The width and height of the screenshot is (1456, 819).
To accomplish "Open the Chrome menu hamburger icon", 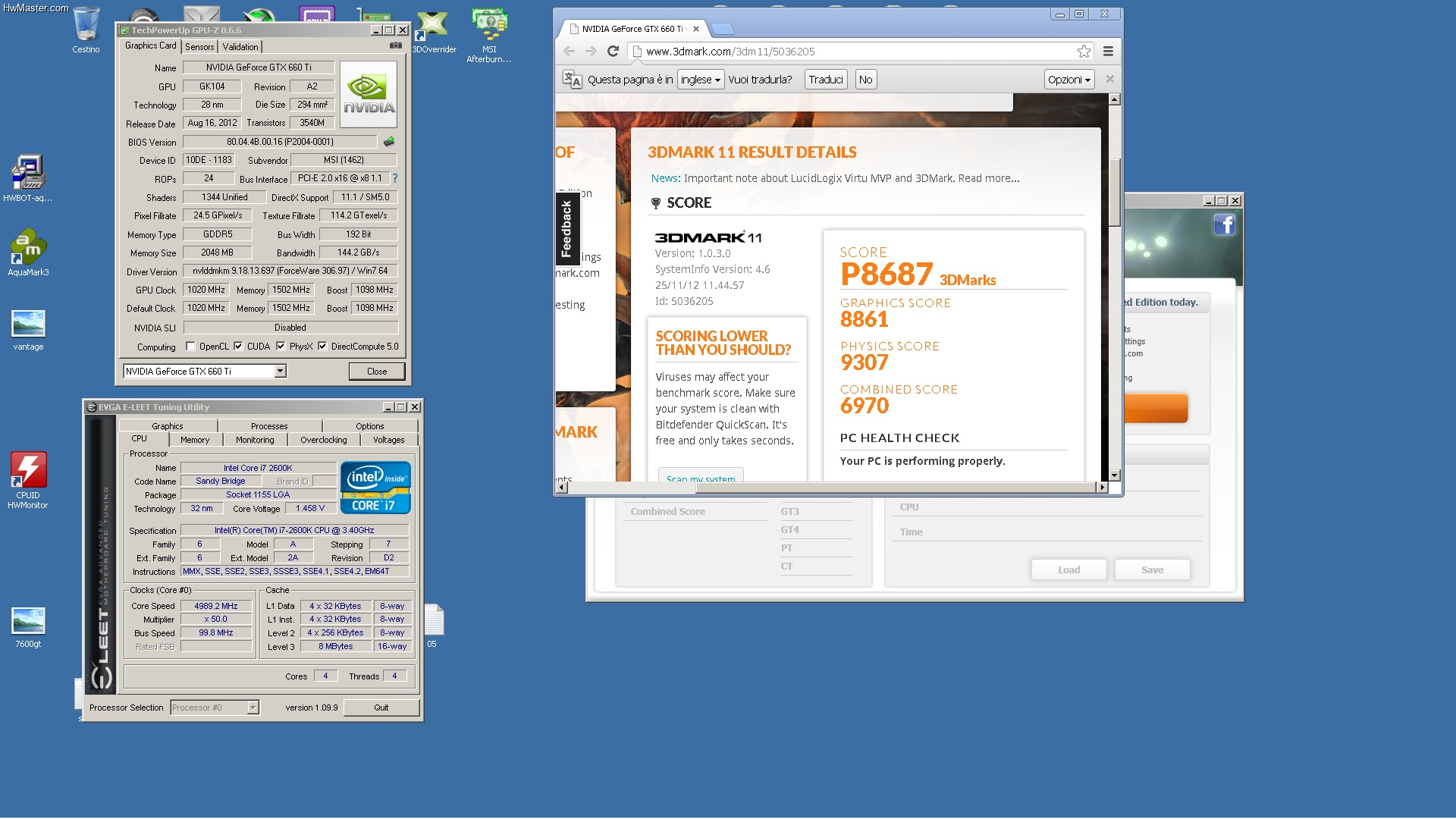I will tap(1108, 52).
